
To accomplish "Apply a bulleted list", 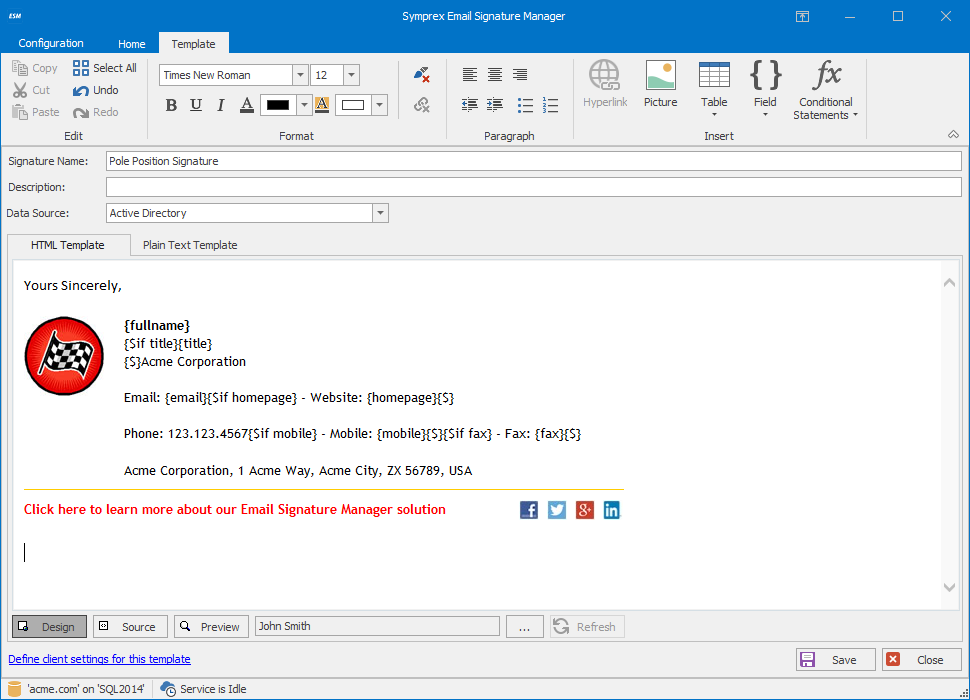I will tap(525, 105).
